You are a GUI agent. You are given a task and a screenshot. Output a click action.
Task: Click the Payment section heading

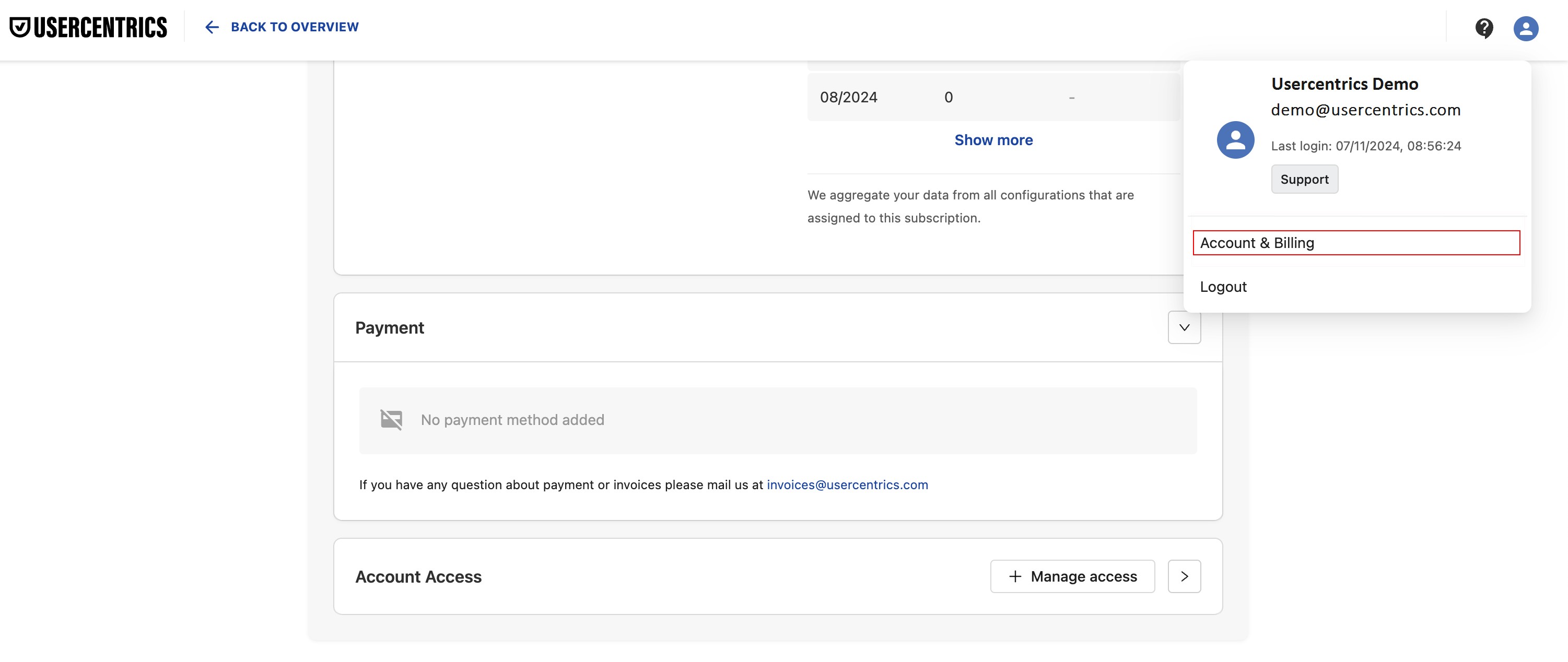pos(390,328)
